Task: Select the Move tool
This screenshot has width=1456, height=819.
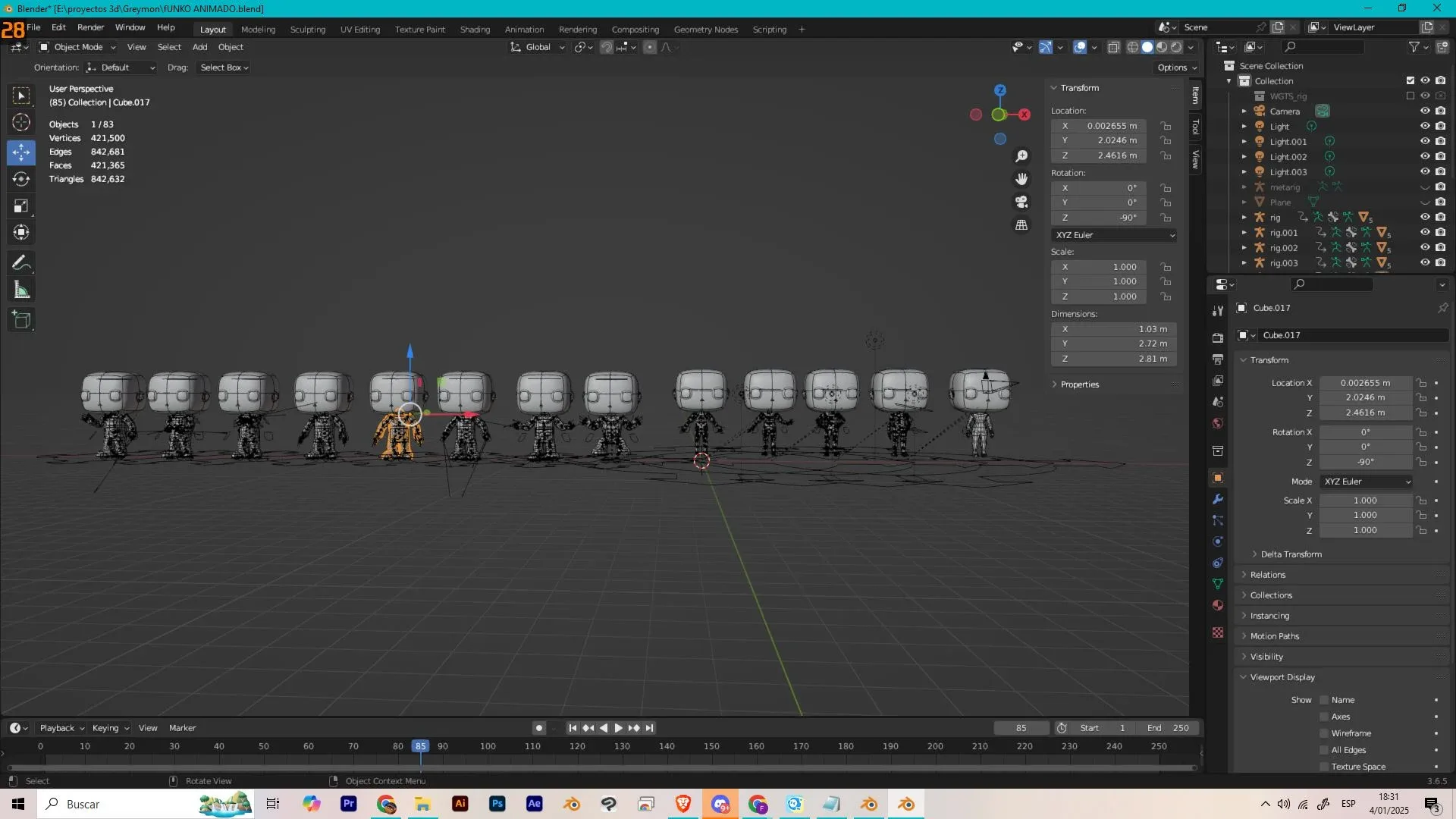Action: click(21, 152)
